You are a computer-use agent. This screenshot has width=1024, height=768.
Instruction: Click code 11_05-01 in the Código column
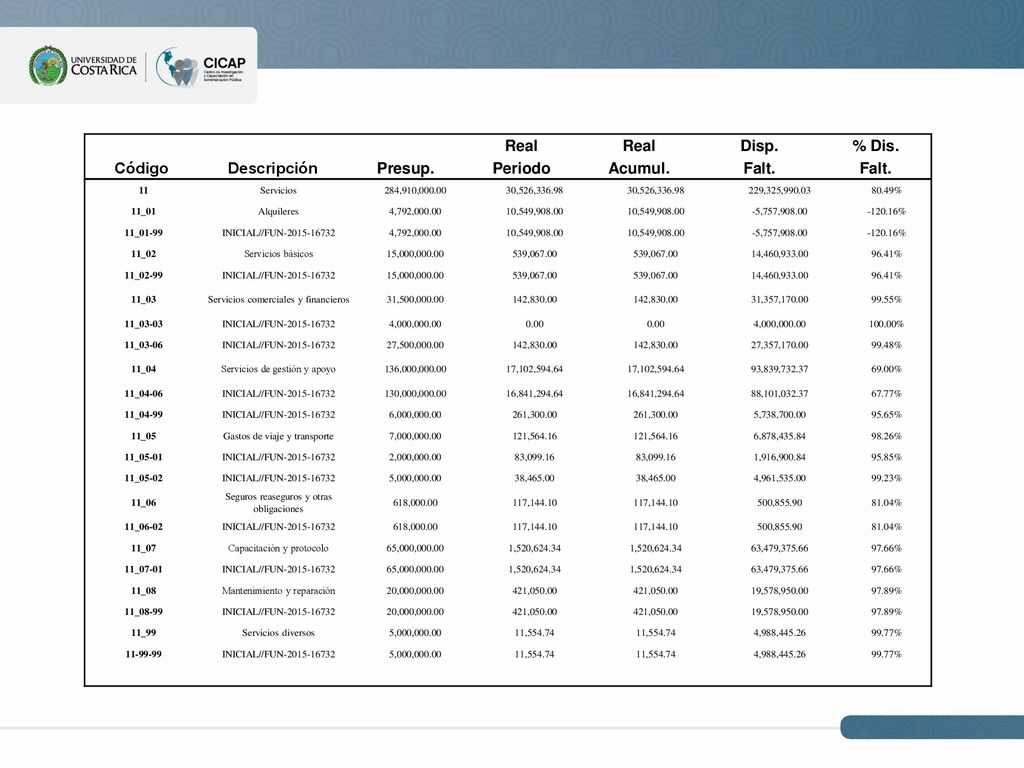pos(144,457)
